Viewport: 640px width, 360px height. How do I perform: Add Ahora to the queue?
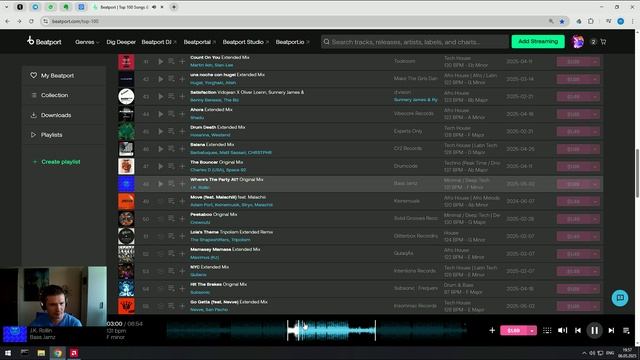(x=171, y=114)
